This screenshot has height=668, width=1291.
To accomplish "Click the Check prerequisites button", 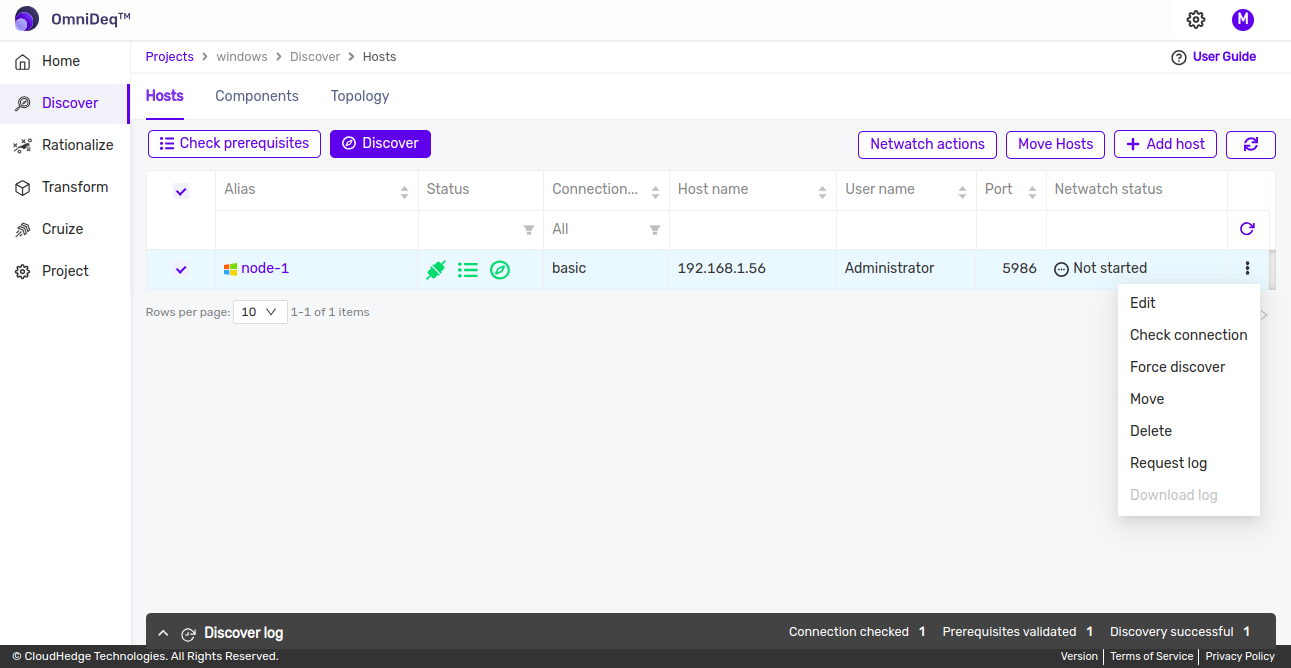I will click(x=235, y=144).
